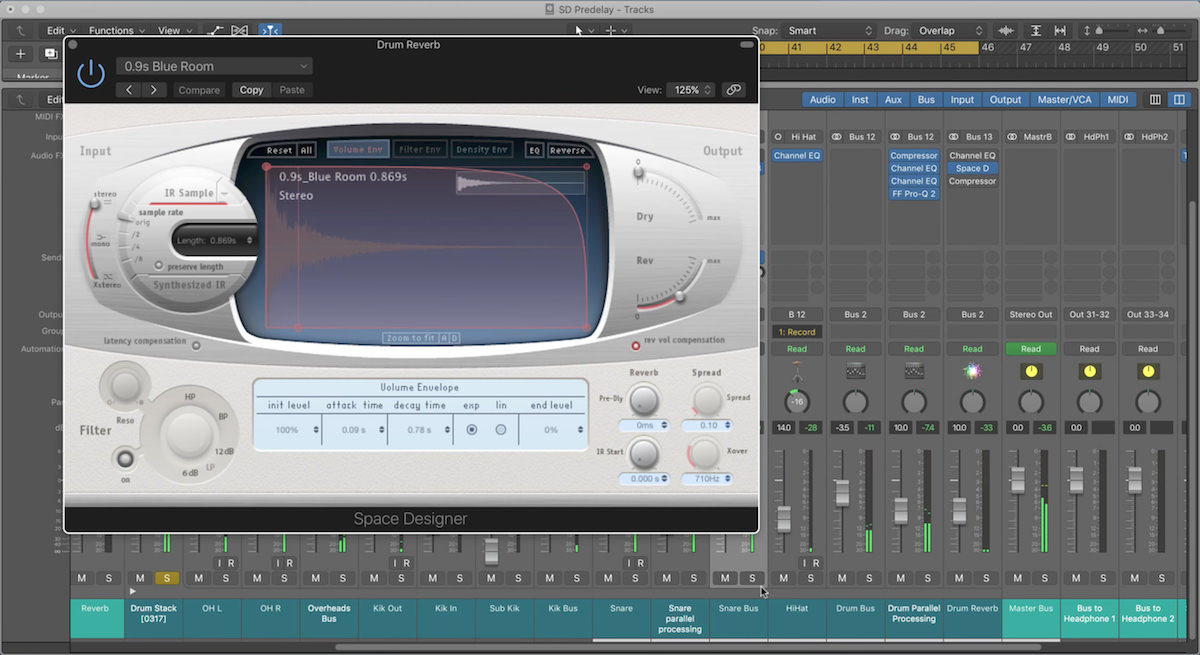The image size is (1200, 655).
Task: Toggle the automation curve icon
Action: point(215,31)
